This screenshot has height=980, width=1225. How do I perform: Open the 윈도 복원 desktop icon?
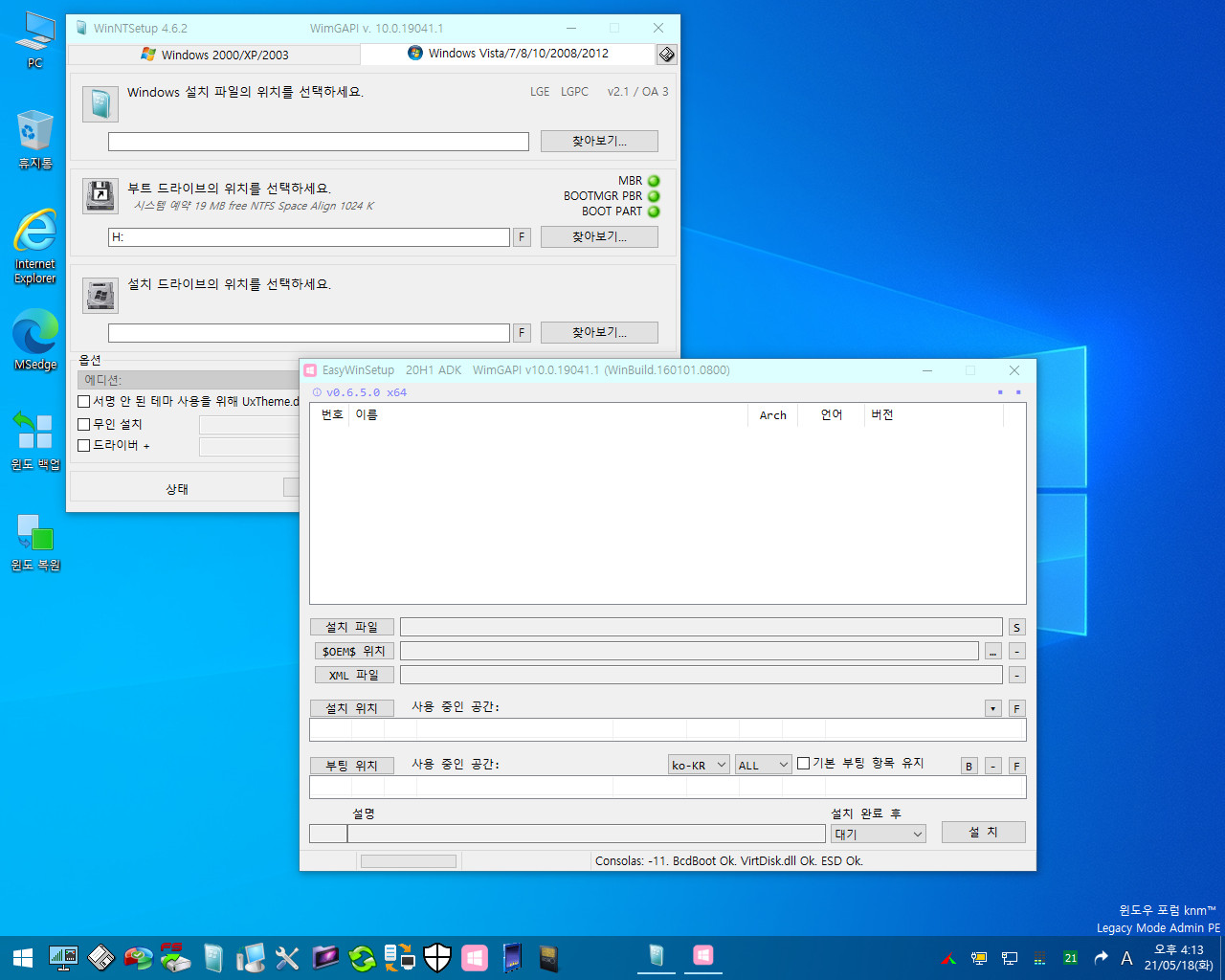click(x=35, y=542)
